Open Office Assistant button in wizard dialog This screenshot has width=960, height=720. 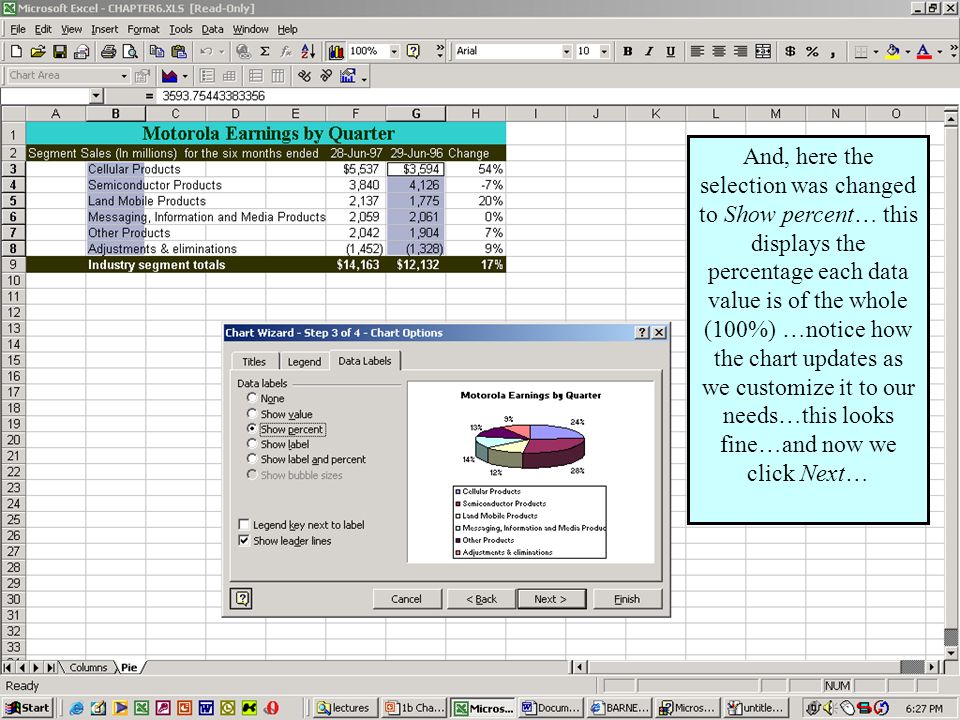tap(242, 598)
